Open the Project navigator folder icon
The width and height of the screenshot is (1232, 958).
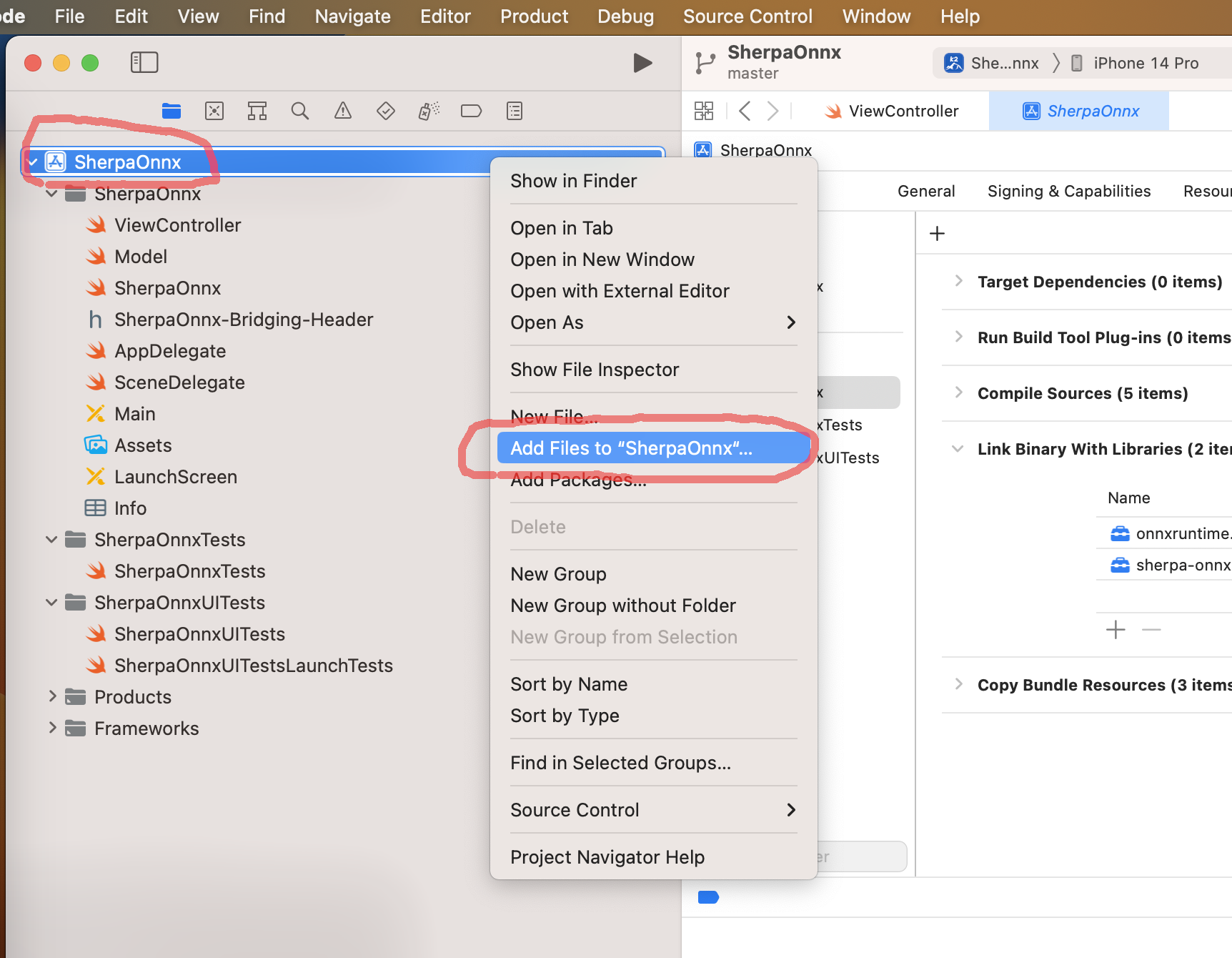(172, 111)
